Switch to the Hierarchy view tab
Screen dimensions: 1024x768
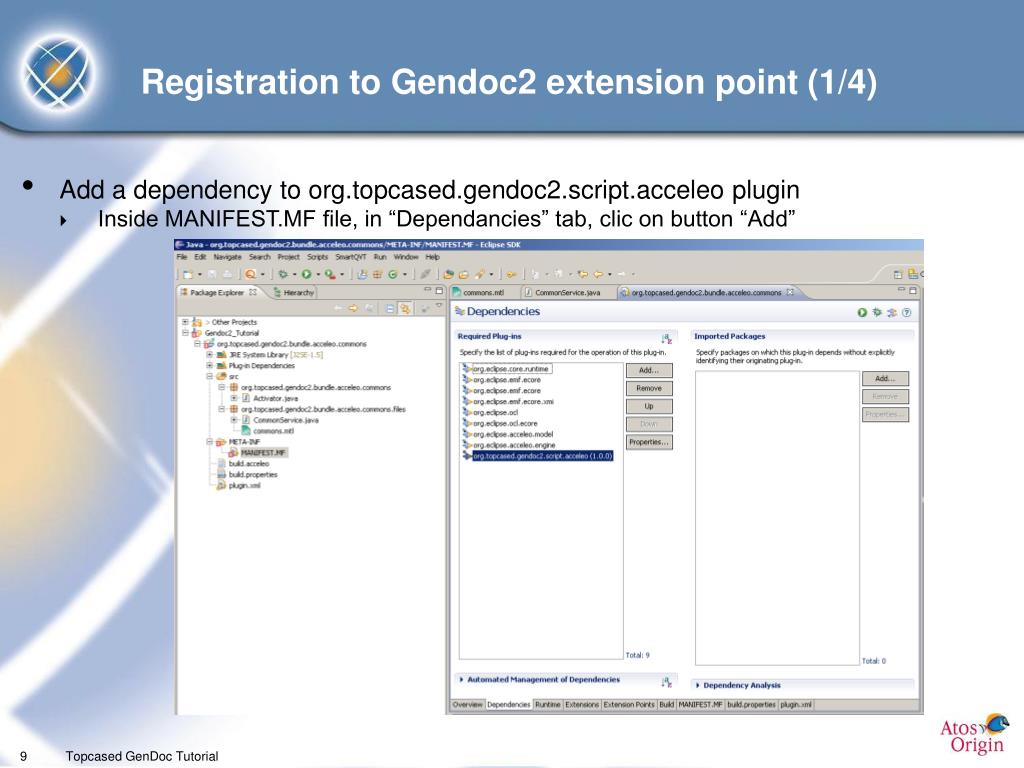click(294, 293)
